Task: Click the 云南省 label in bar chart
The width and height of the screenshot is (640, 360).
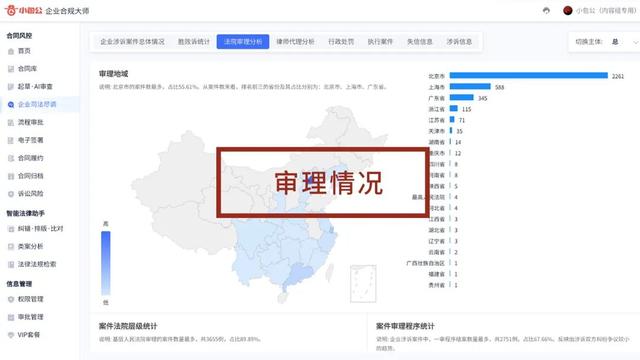Action: click(x=436, y=252)
